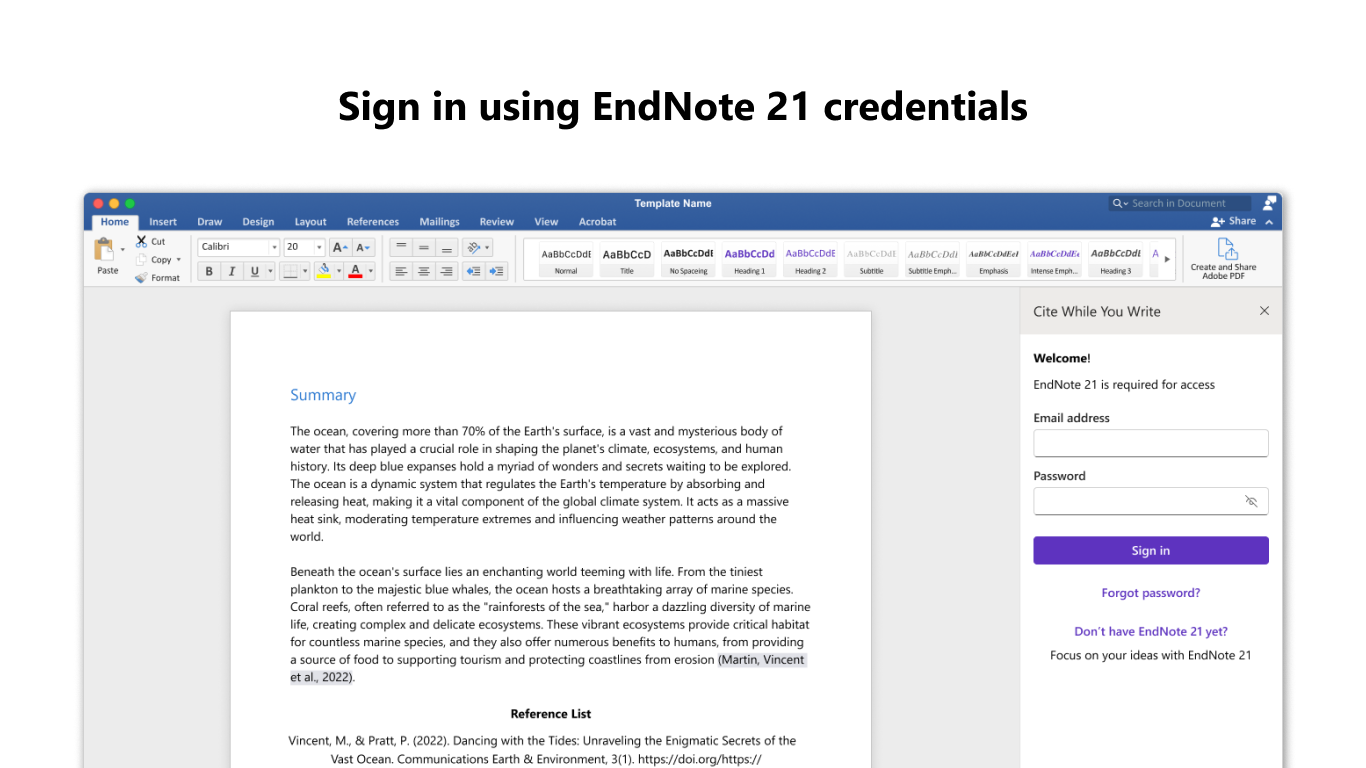Decrease the indent
The height and width of the screenshot is (768, 1366).
tap(473, 271)
